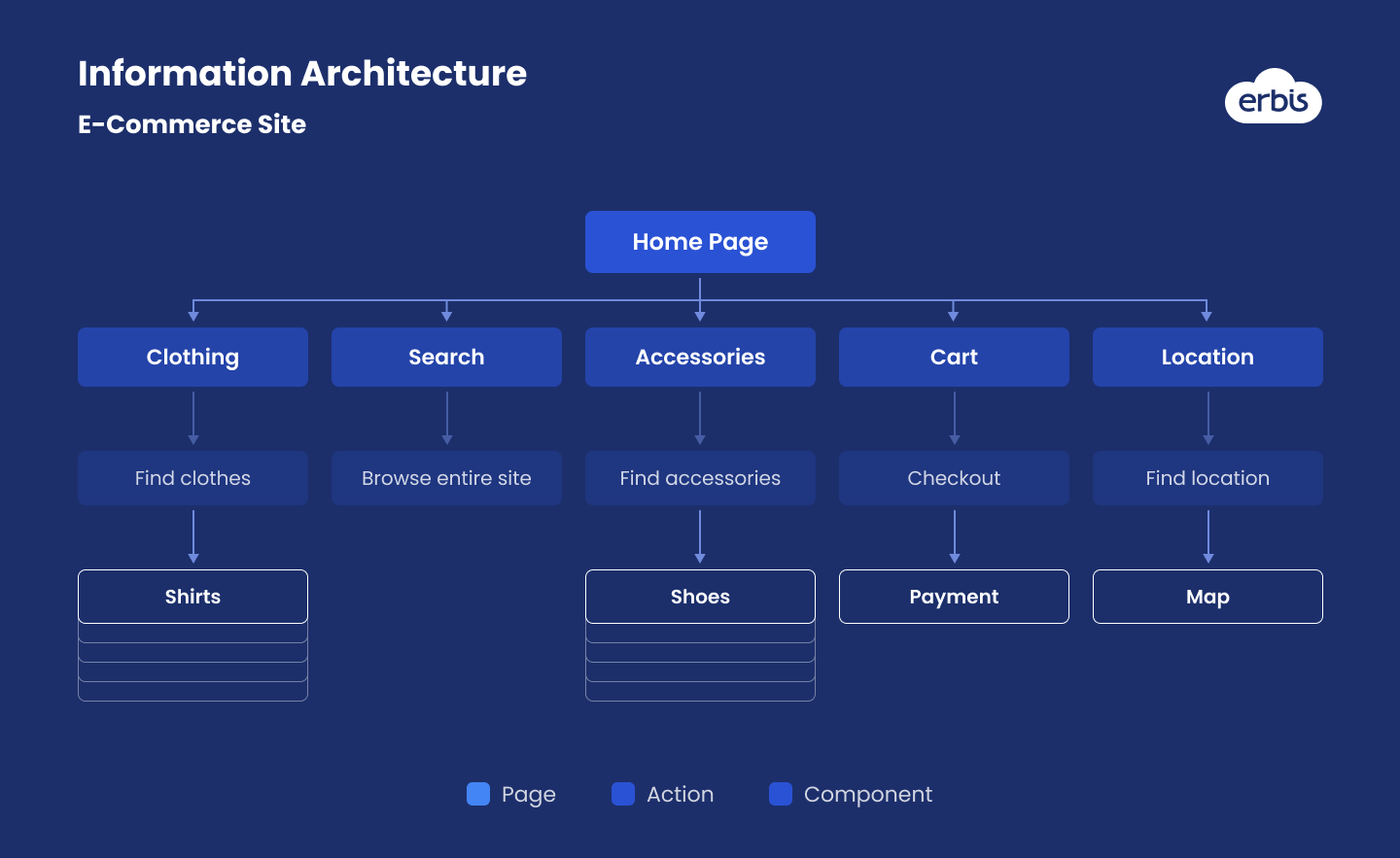Image resolution: width=1400 pixels, height=858 pixels.
Task: Click the Browse entire site label
Action: coord(446,478)
